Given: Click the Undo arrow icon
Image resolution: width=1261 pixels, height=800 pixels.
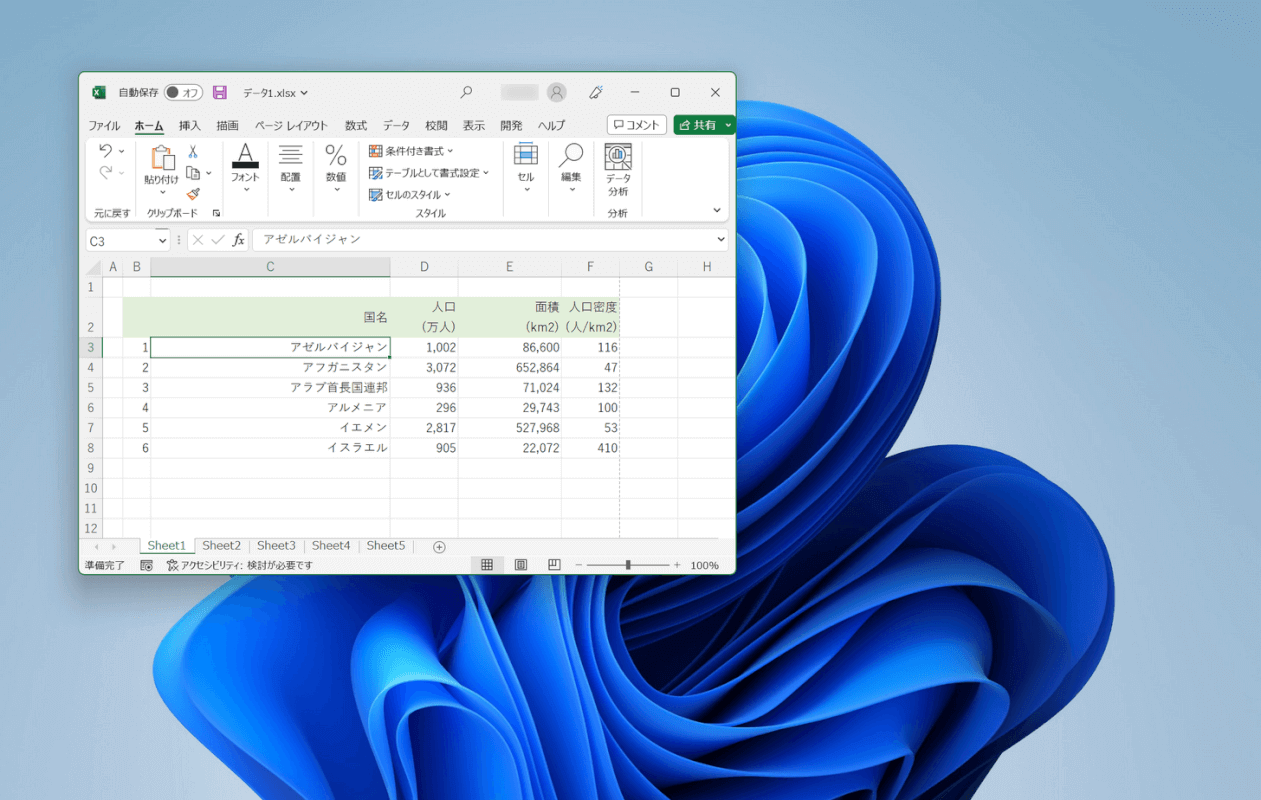Looking at the screenshot, I should click(105, 151).
